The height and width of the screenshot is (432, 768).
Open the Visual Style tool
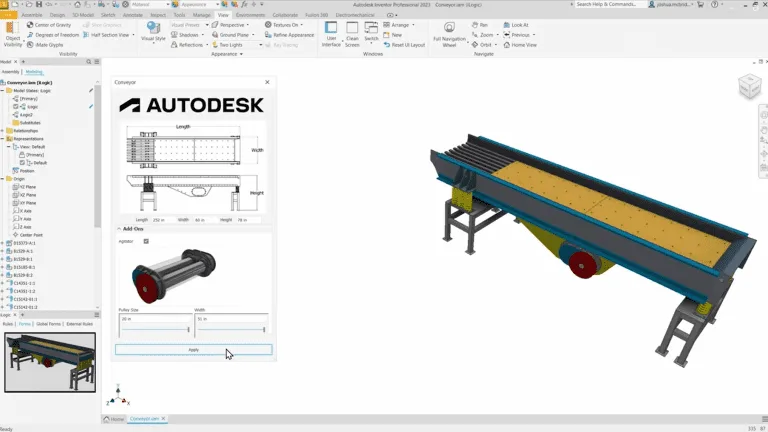pyautogui.click(x=152, y=31)
